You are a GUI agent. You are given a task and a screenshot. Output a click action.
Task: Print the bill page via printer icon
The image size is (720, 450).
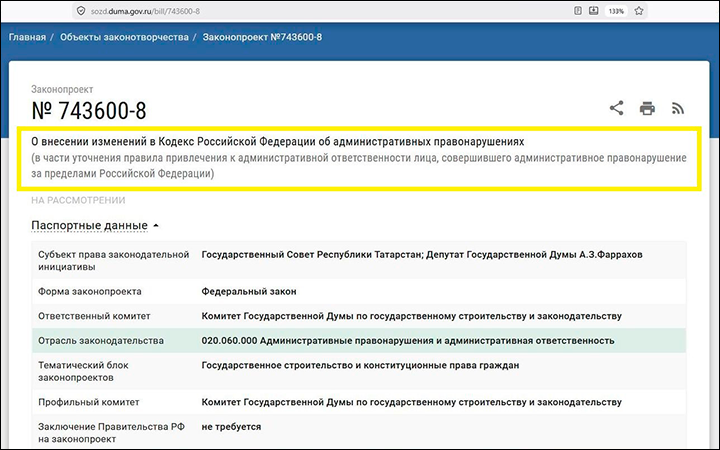[647, 108]
